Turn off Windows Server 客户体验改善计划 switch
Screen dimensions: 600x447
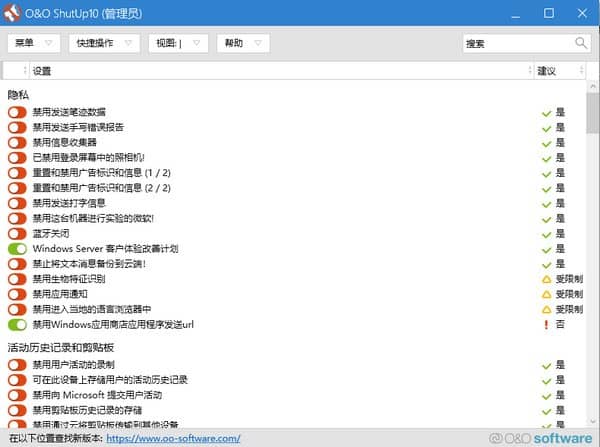(x=17, y=249)
